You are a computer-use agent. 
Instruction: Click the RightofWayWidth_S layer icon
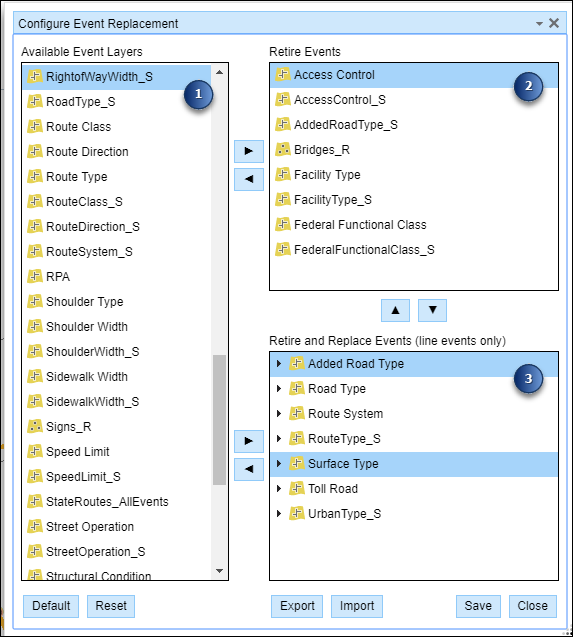35,76
